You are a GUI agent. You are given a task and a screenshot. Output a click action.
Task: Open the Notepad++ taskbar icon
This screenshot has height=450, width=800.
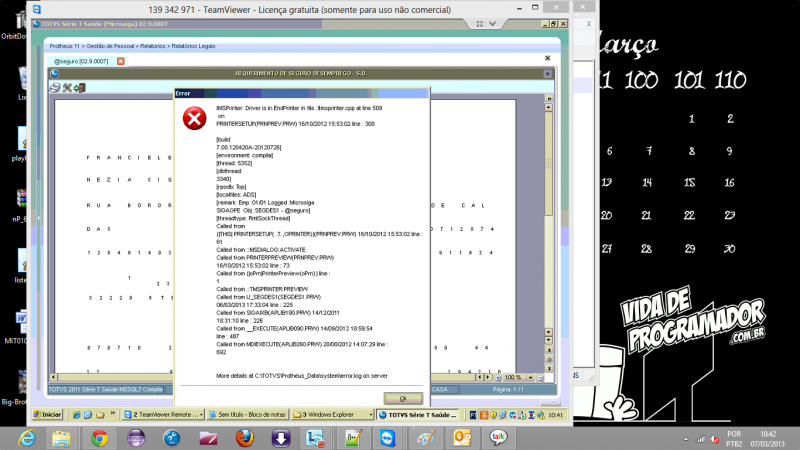[353, 438]
